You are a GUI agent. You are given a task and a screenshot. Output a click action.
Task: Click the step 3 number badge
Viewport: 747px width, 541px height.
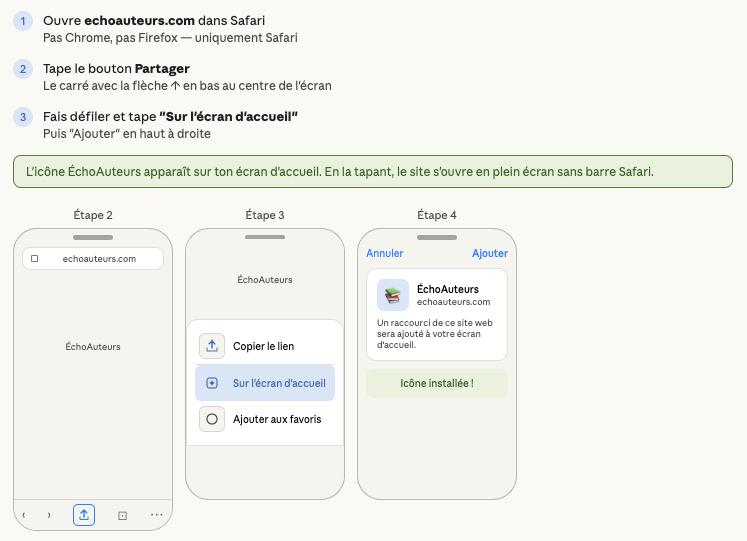point(23,117)
